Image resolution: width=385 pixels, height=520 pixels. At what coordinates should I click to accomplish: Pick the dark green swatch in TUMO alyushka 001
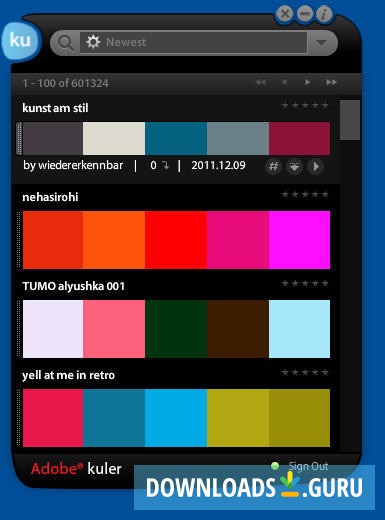[176, 329]
